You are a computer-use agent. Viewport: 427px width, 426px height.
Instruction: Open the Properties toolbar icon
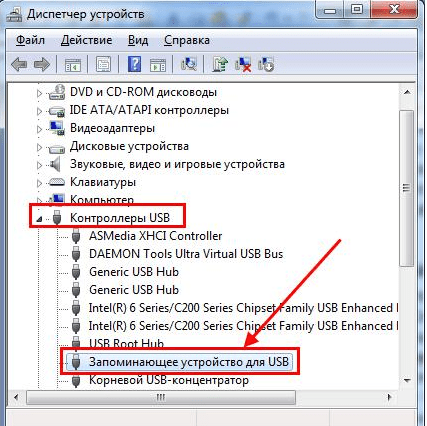point(103,64)
